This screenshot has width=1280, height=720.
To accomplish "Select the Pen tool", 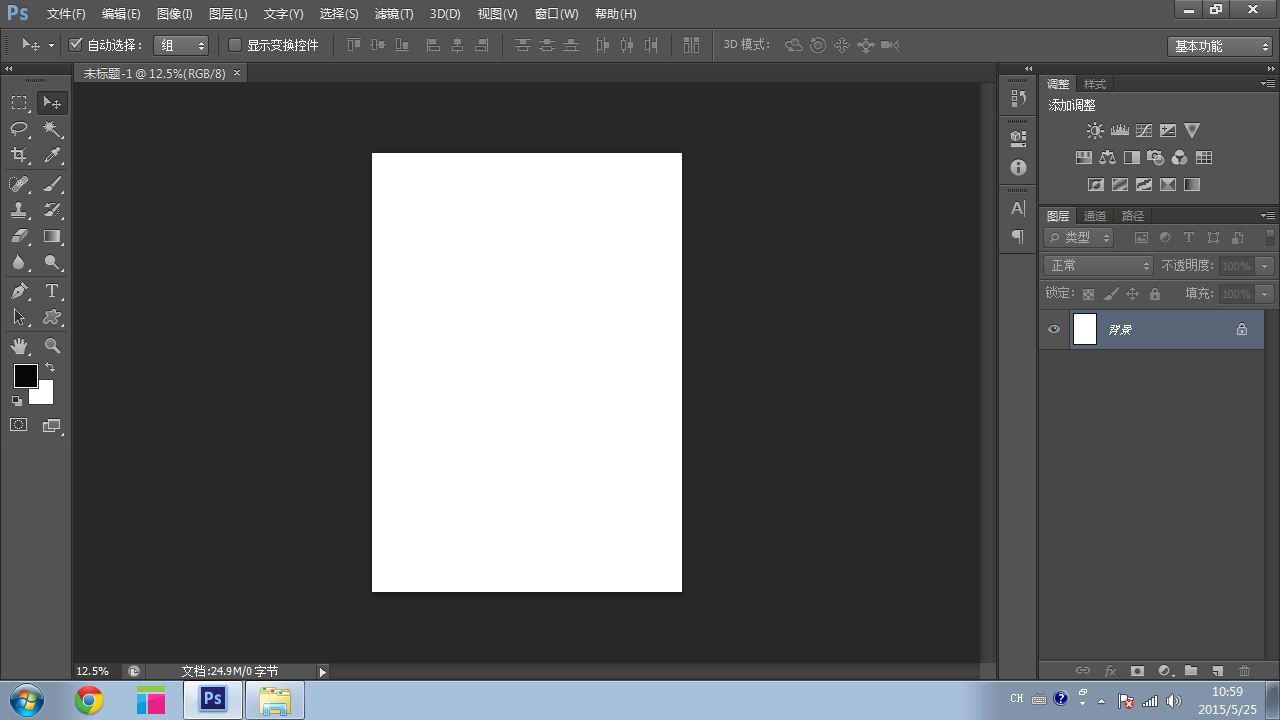I will click(19, 291).
